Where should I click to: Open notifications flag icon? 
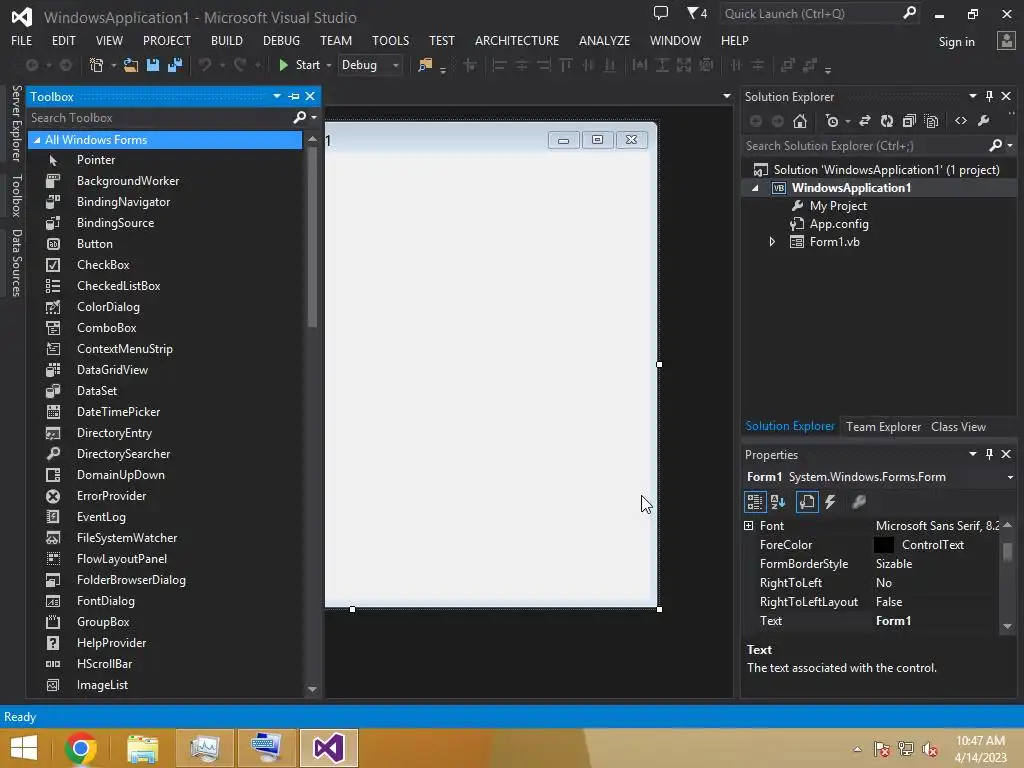click(692, 12)
